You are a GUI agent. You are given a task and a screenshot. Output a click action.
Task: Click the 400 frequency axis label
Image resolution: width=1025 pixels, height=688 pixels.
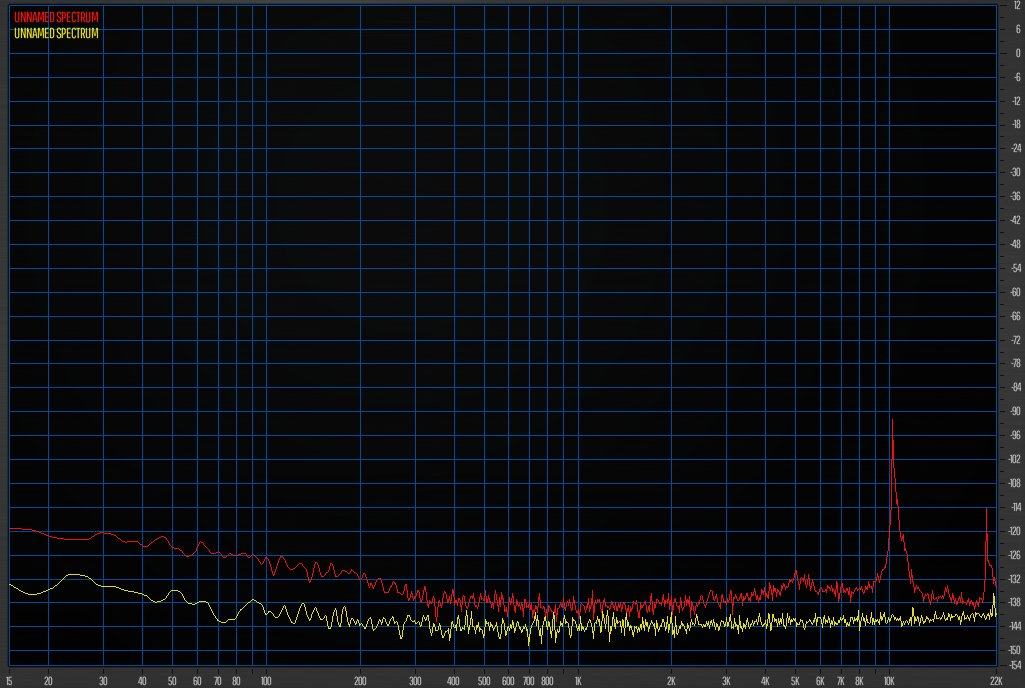[x=453, y=681]
